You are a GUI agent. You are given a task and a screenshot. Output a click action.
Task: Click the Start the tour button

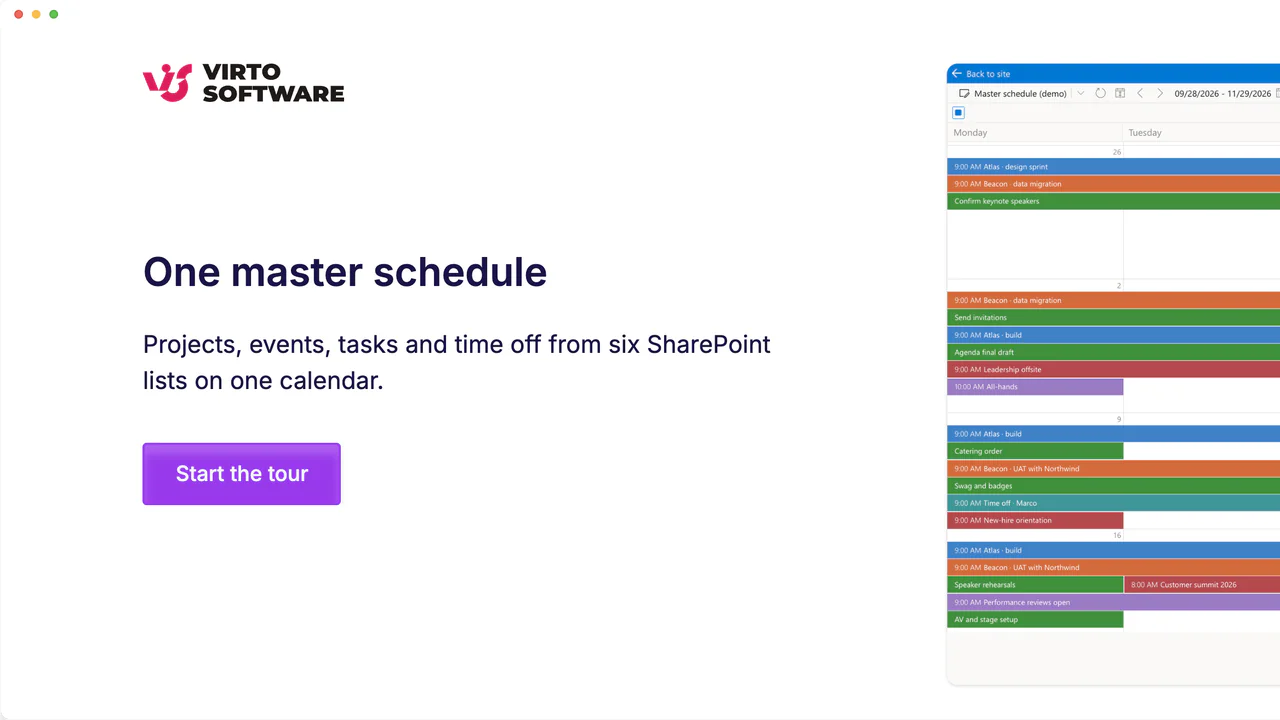point(242,474)
